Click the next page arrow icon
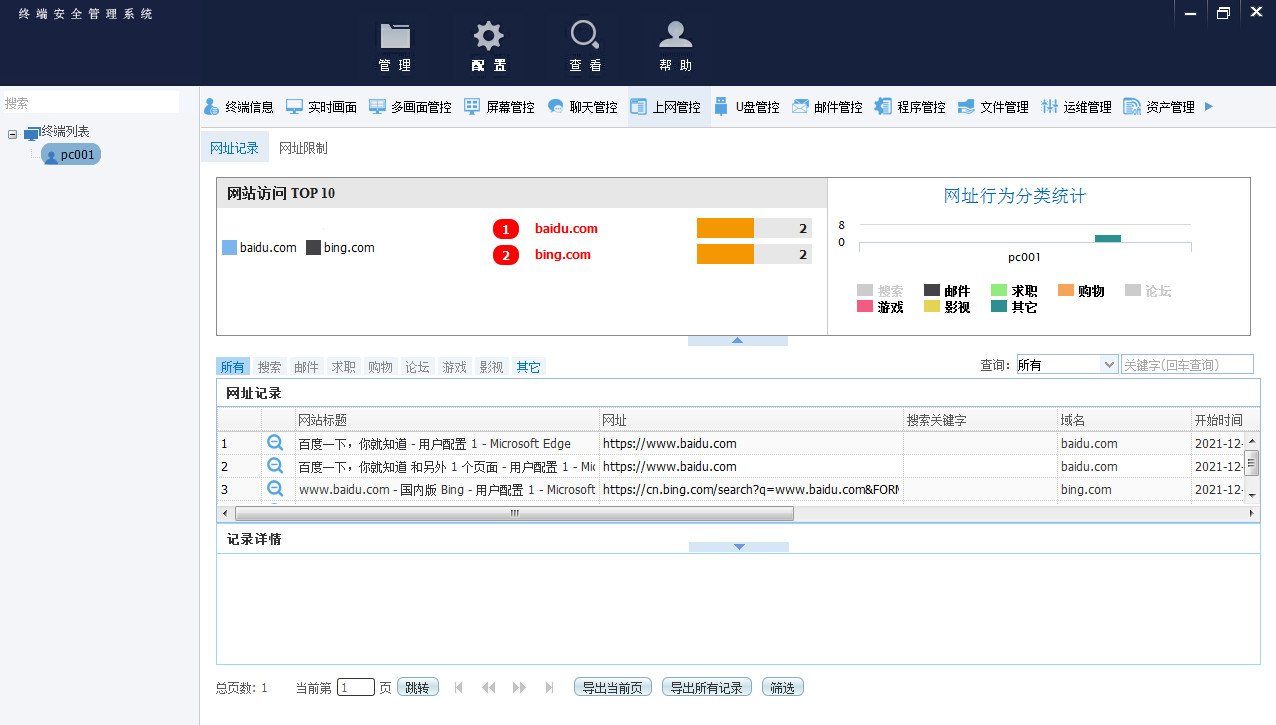 [519, 687]
